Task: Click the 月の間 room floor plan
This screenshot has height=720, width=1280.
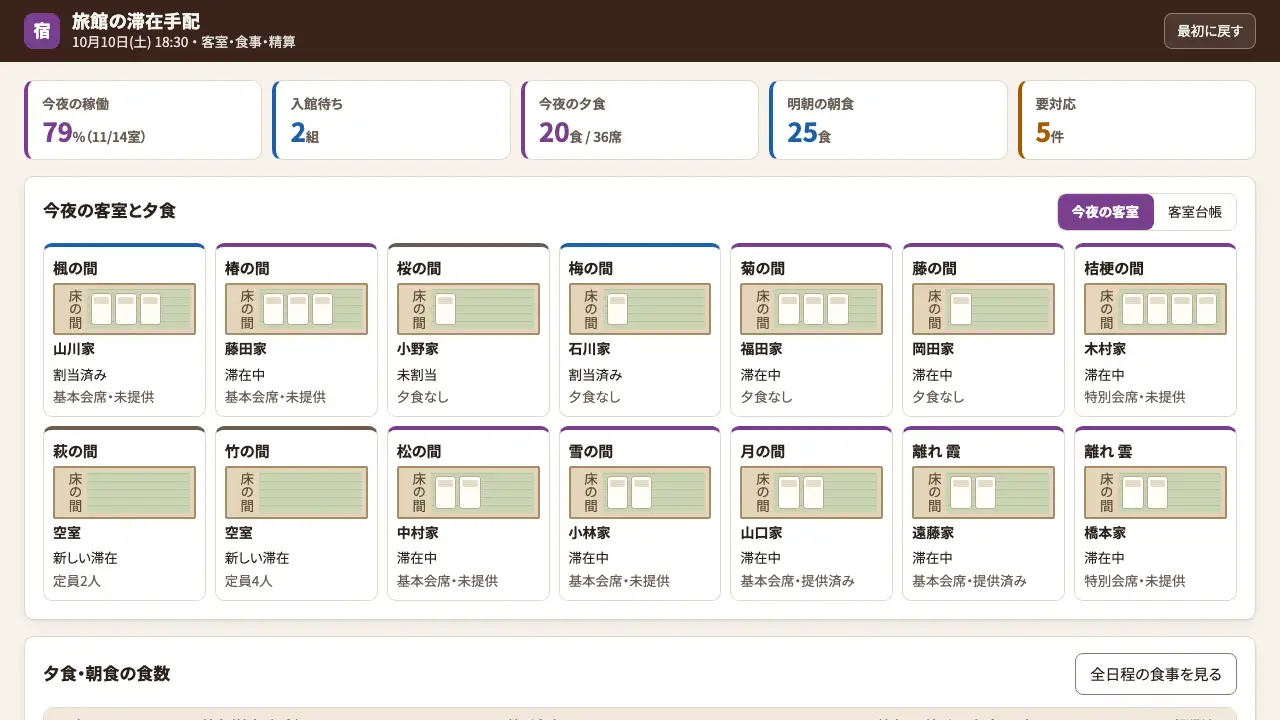Action: [x=811, y=492]
